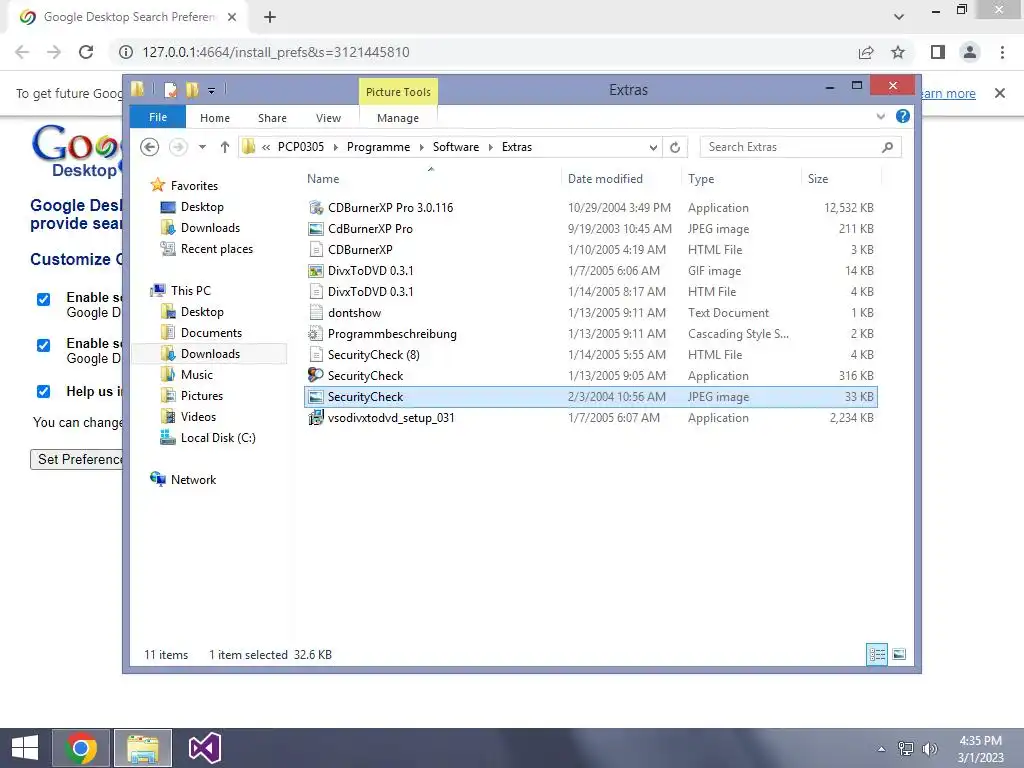
Task: Toggle first Enable checkbox in Chrome page
Action: 43,300
